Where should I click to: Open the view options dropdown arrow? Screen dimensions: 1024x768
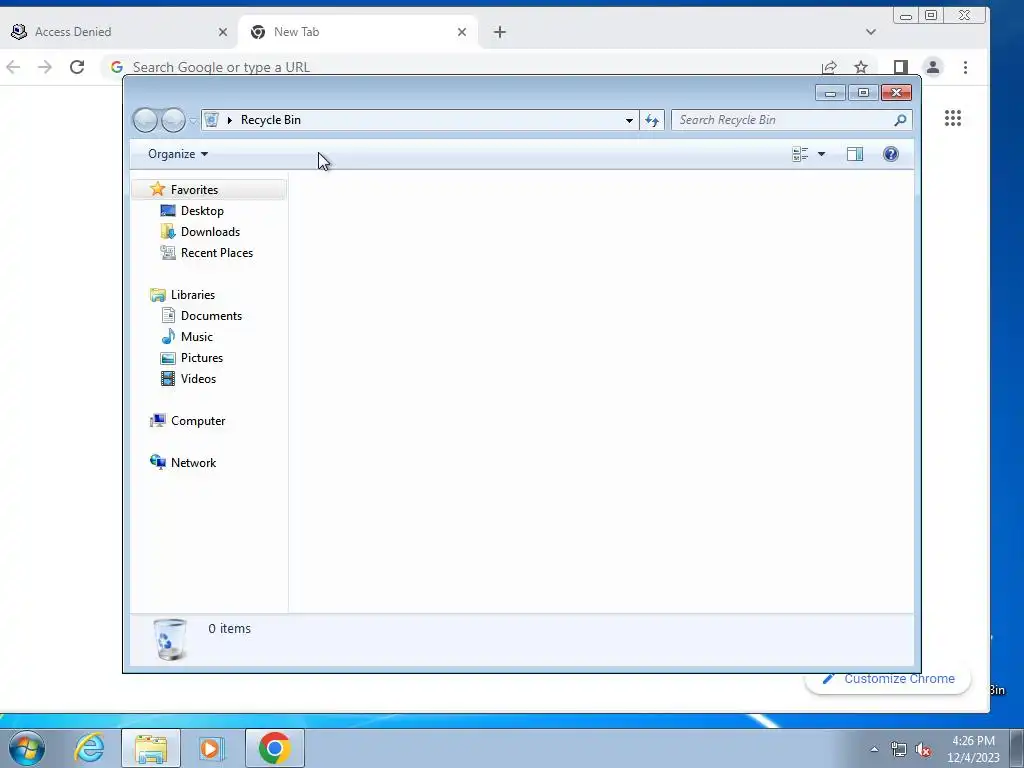(x=822, y=154)
